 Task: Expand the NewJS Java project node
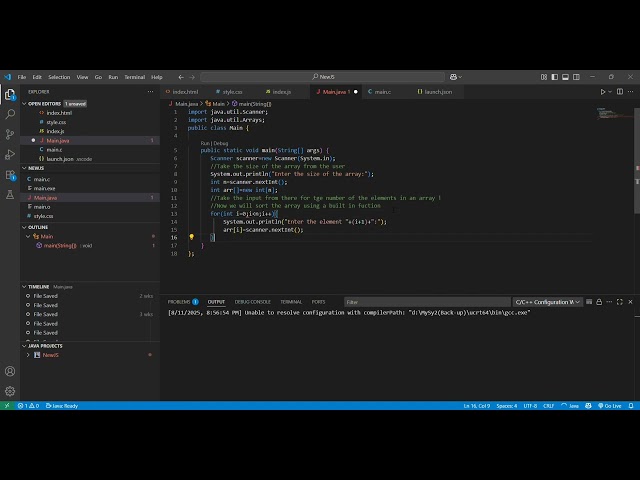point(28,355)
